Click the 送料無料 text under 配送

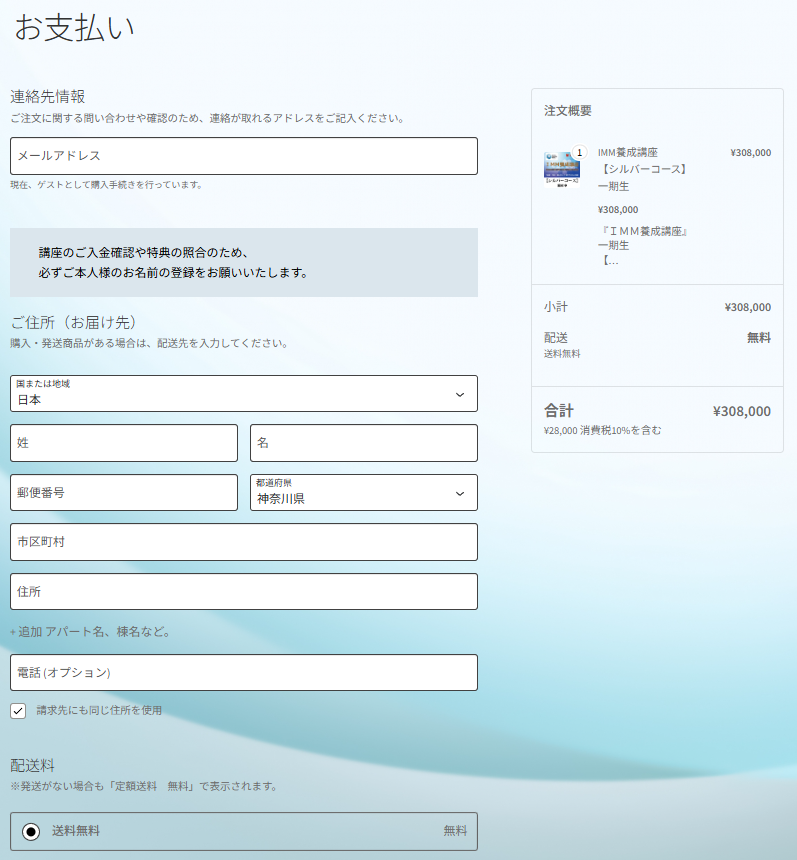click(562, 354)
